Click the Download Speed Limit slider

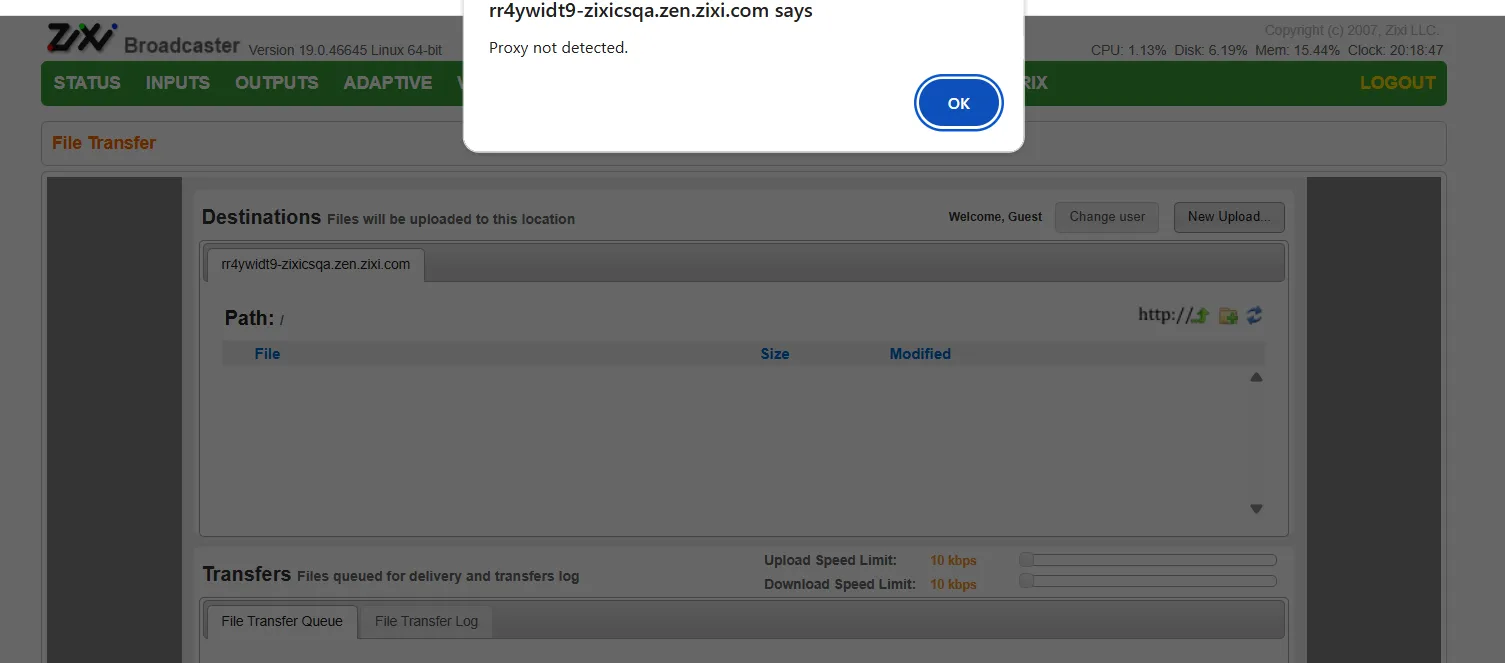(x=1148, y=581)
